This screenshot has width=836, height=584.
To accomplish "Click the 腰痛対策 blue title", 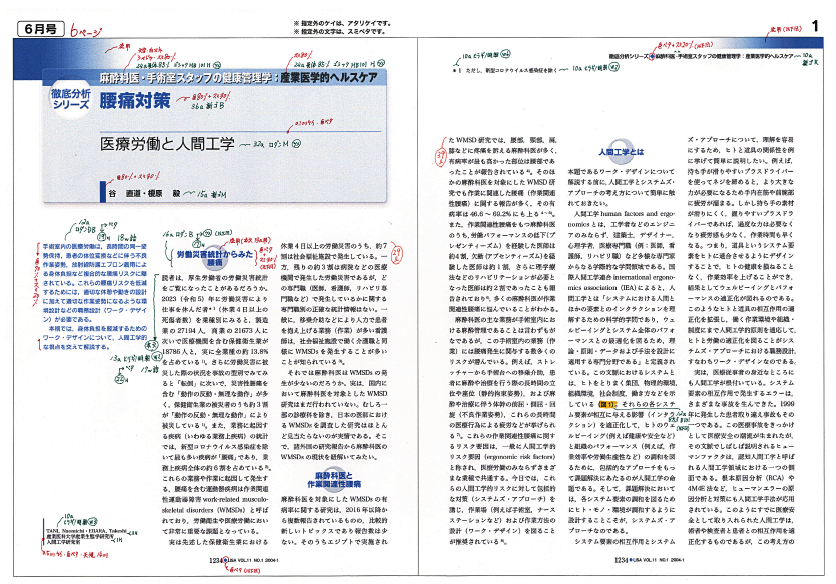I will [135, 103].
